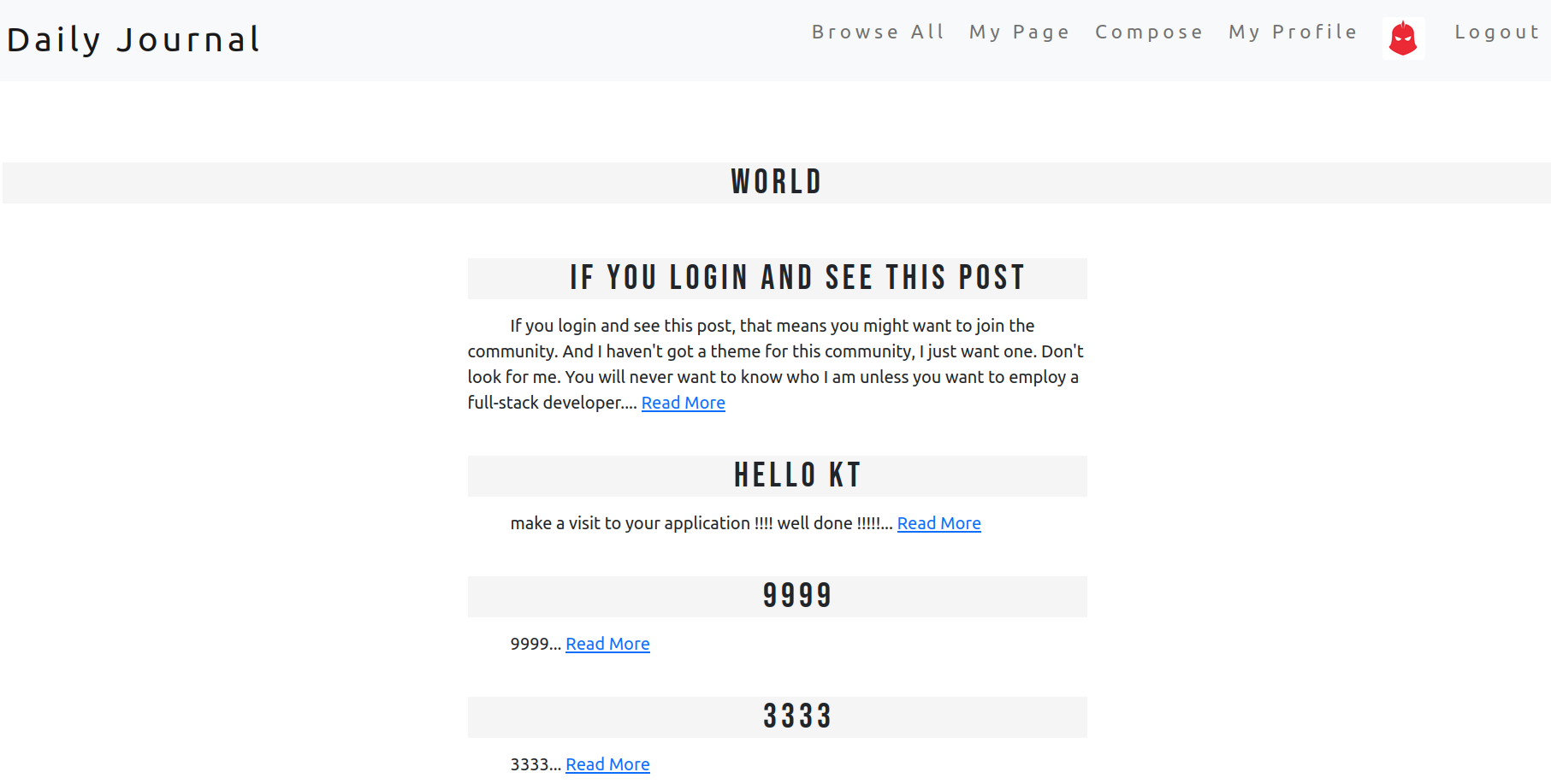The height and width of the screenshot is (784, 1551).
Task: Read more of the Hello KT post
Action: 938,523
